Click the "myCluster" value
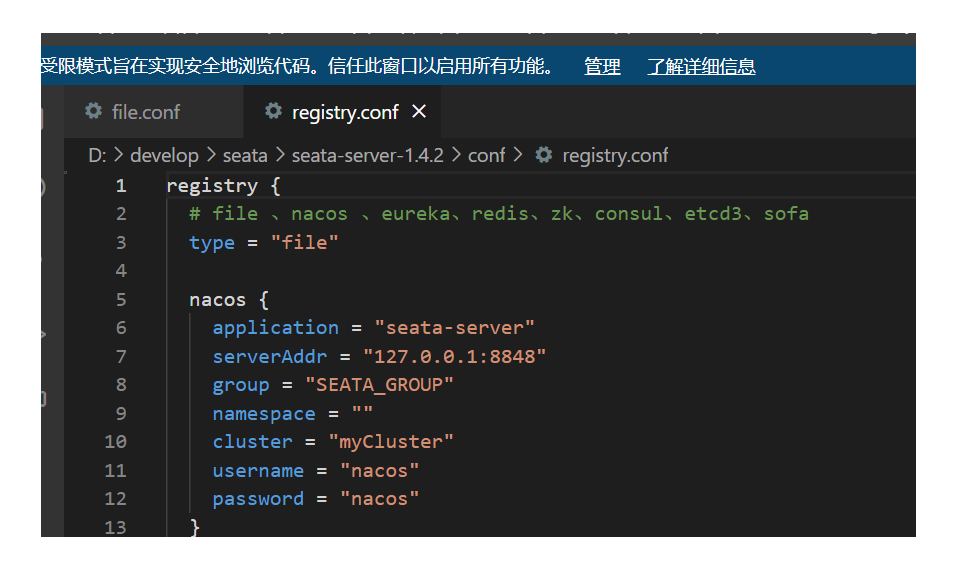The image size is (979, 574). (391, 442)
